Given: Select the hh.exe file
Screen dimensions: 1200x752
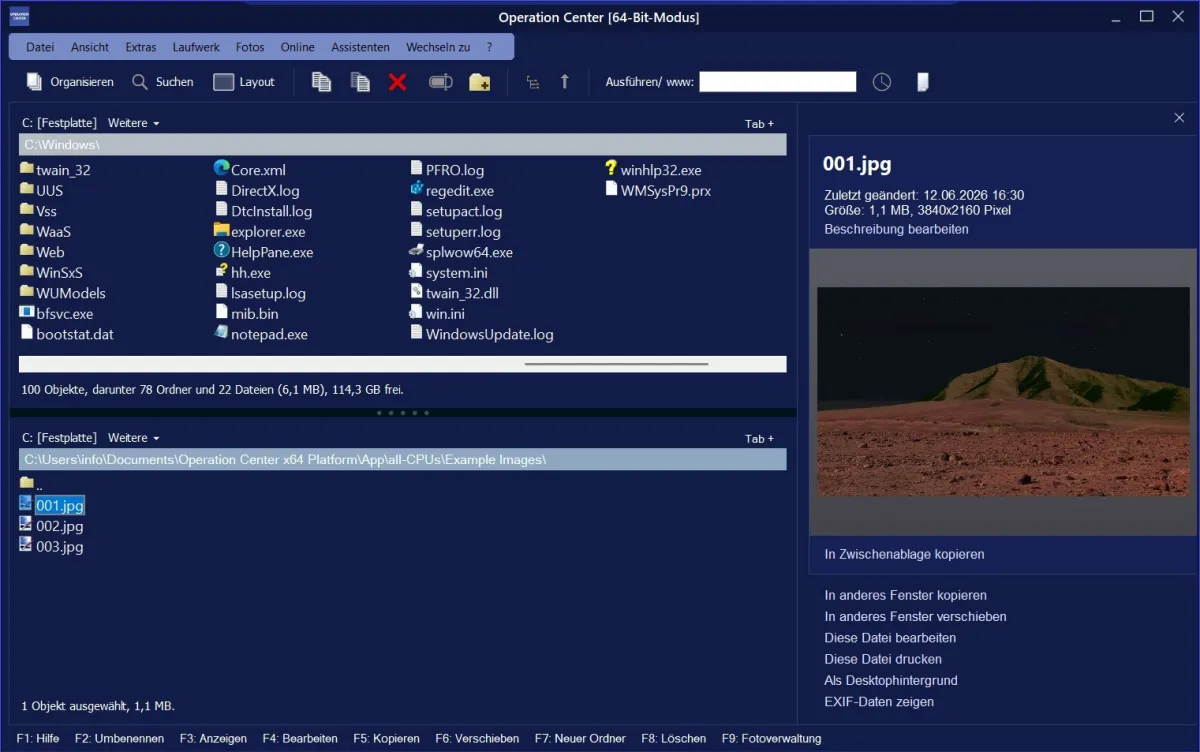Looking at the screenshot, I should tap(243, 272).
